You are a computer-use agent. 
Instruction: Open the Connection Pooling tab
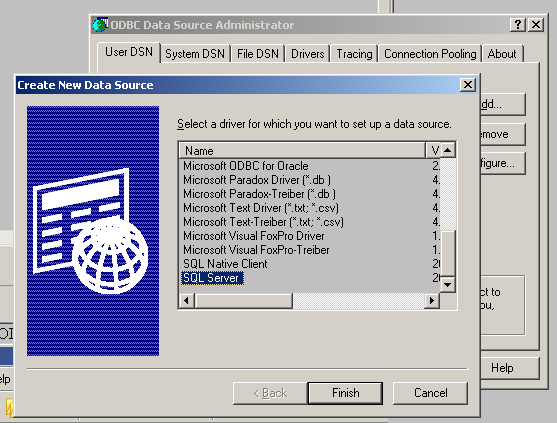click(x=430, y=54)
